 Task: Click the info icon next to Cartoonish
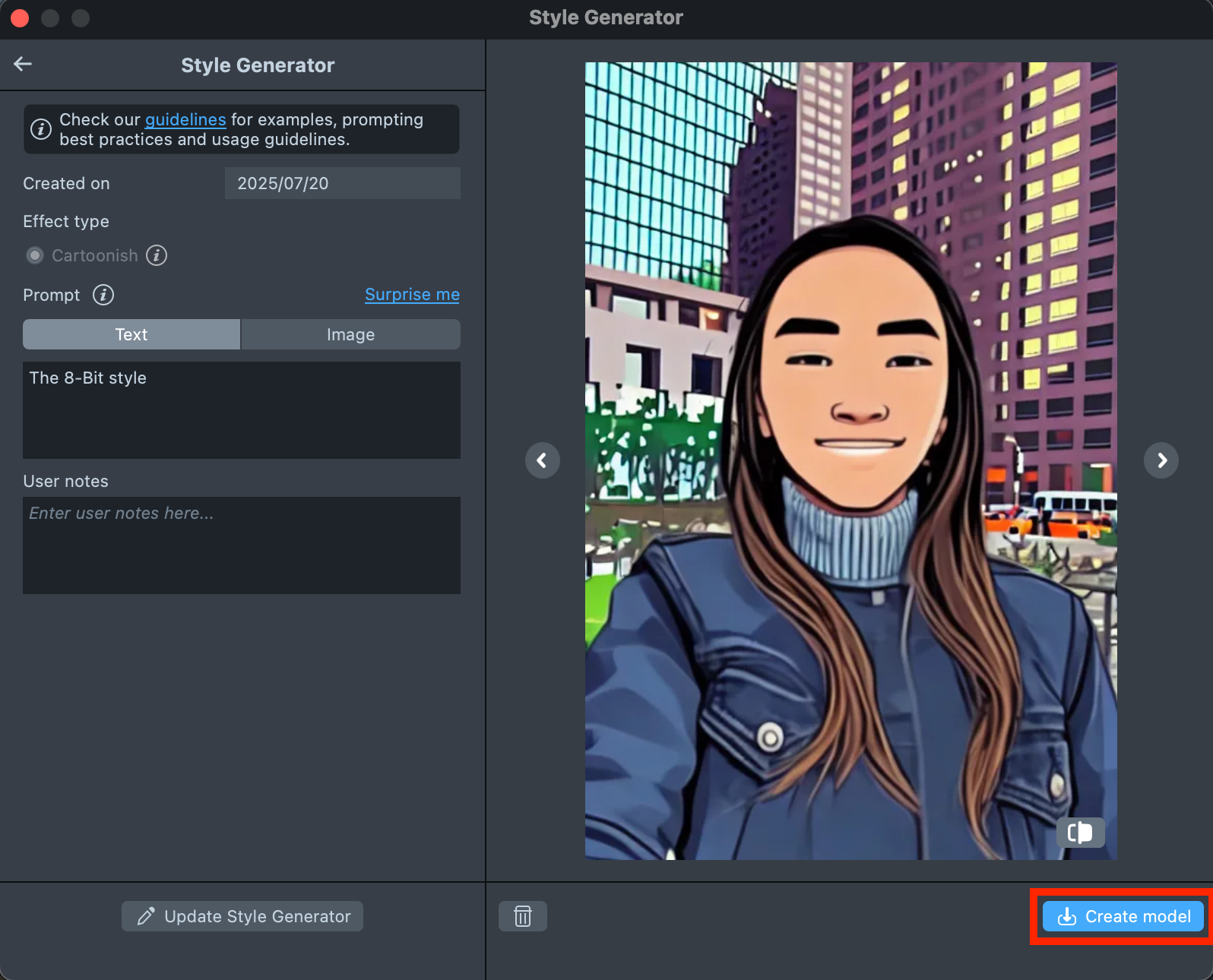tap(157, 255)
